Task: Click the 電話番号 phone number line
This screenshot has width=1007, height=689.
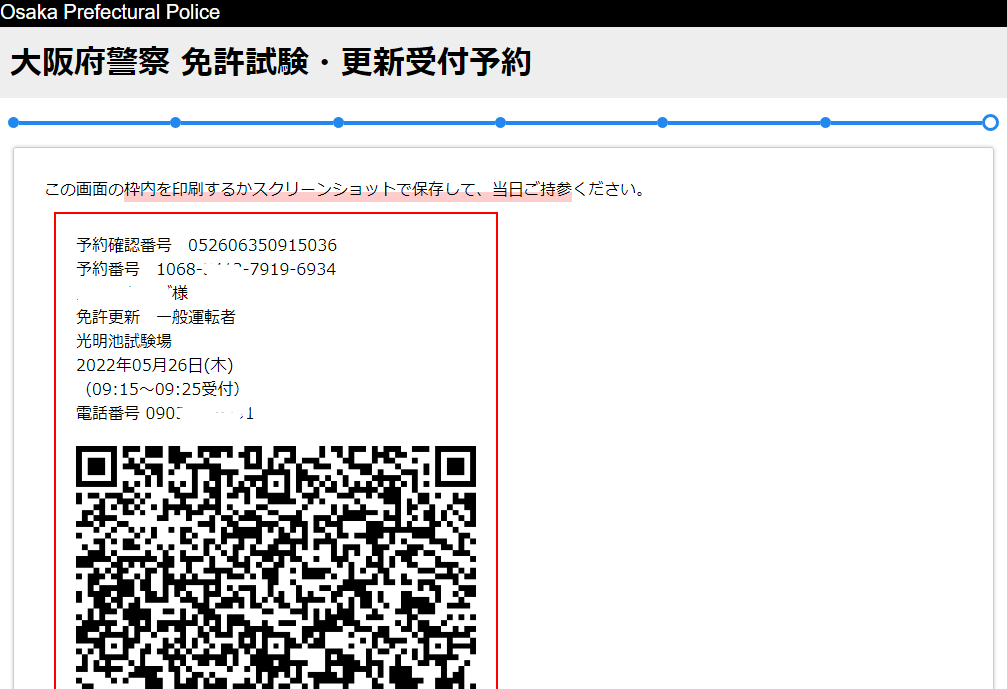Action: [x=165, y=412]
